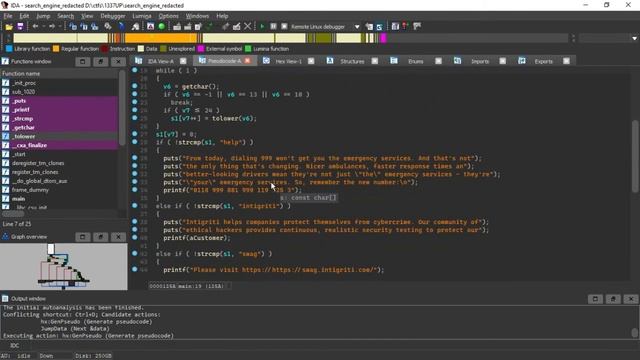The width and height of the screenshot is (640, 360).
Task: Switch to the IDA View-A tab
Action: click(x=160, y=61)
